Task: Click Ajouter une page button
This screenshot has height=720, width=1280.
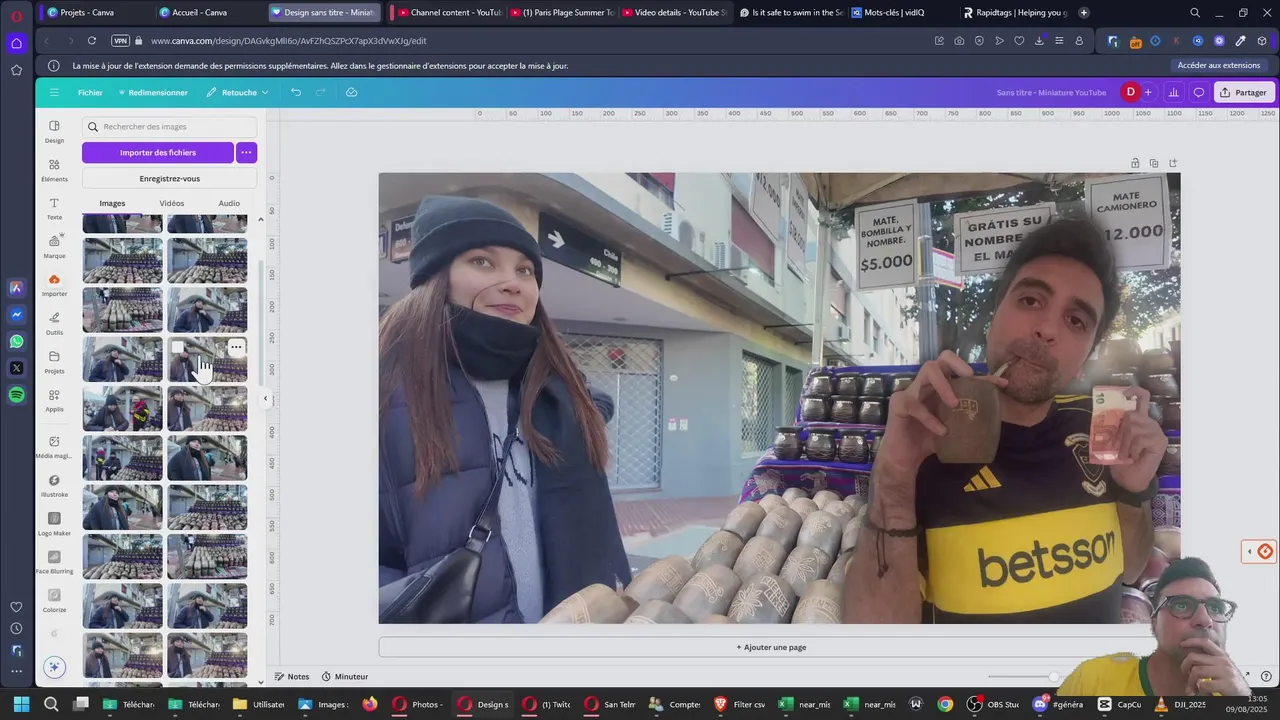Action: [771, 647]
